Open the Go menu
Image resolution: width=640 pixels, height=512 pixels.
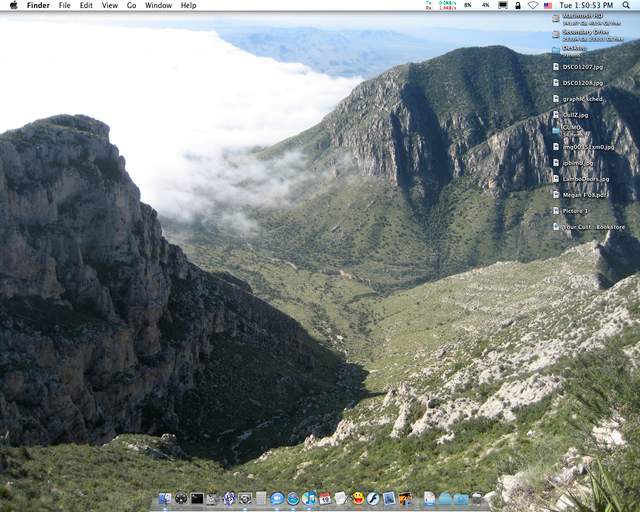pos(131,5)
